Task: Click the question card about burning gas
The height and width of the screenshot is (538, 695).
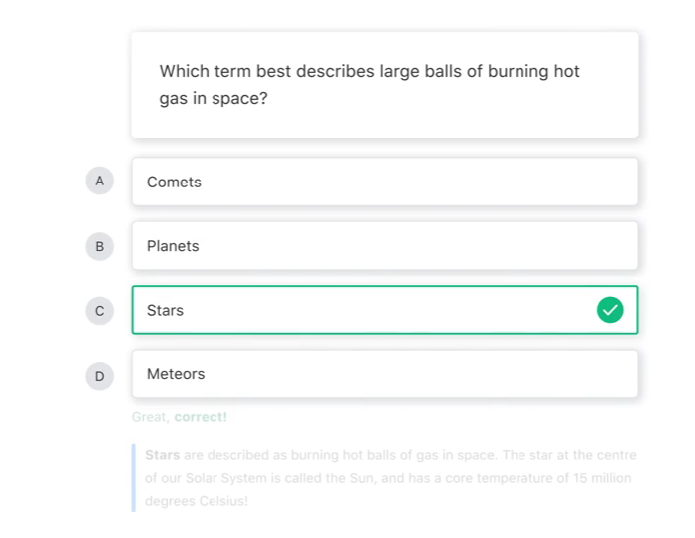Action: coord(384,86)
